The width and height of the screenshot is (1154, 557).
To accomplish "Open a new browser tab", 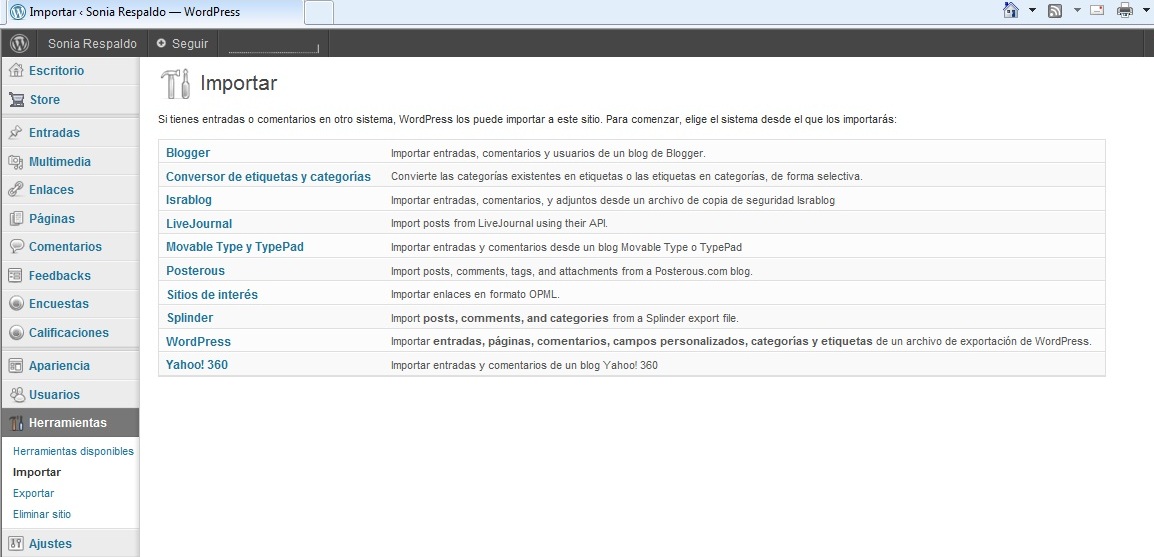I will 318,12.
